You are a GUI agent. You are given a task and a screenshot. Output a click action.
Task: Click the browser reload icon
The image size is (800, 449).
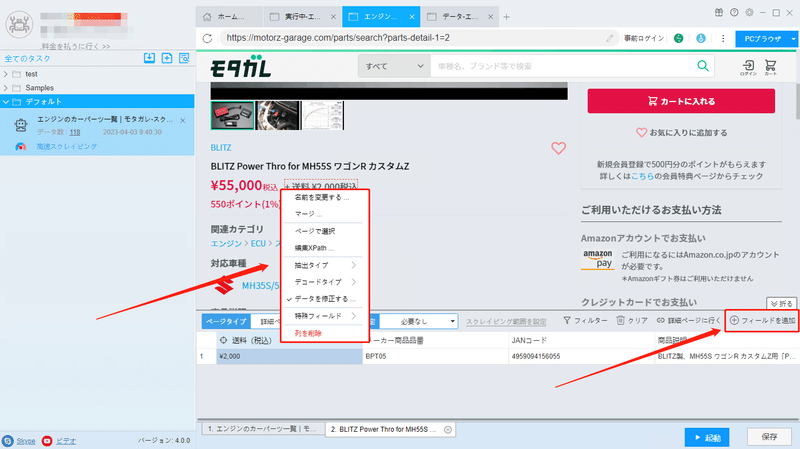tap(207, 38)
